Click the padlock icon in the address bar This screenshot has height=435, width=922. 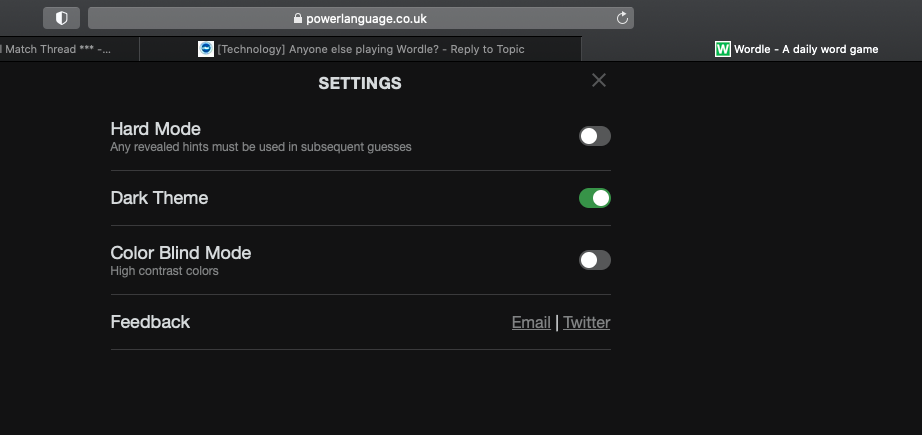point(298,18)
